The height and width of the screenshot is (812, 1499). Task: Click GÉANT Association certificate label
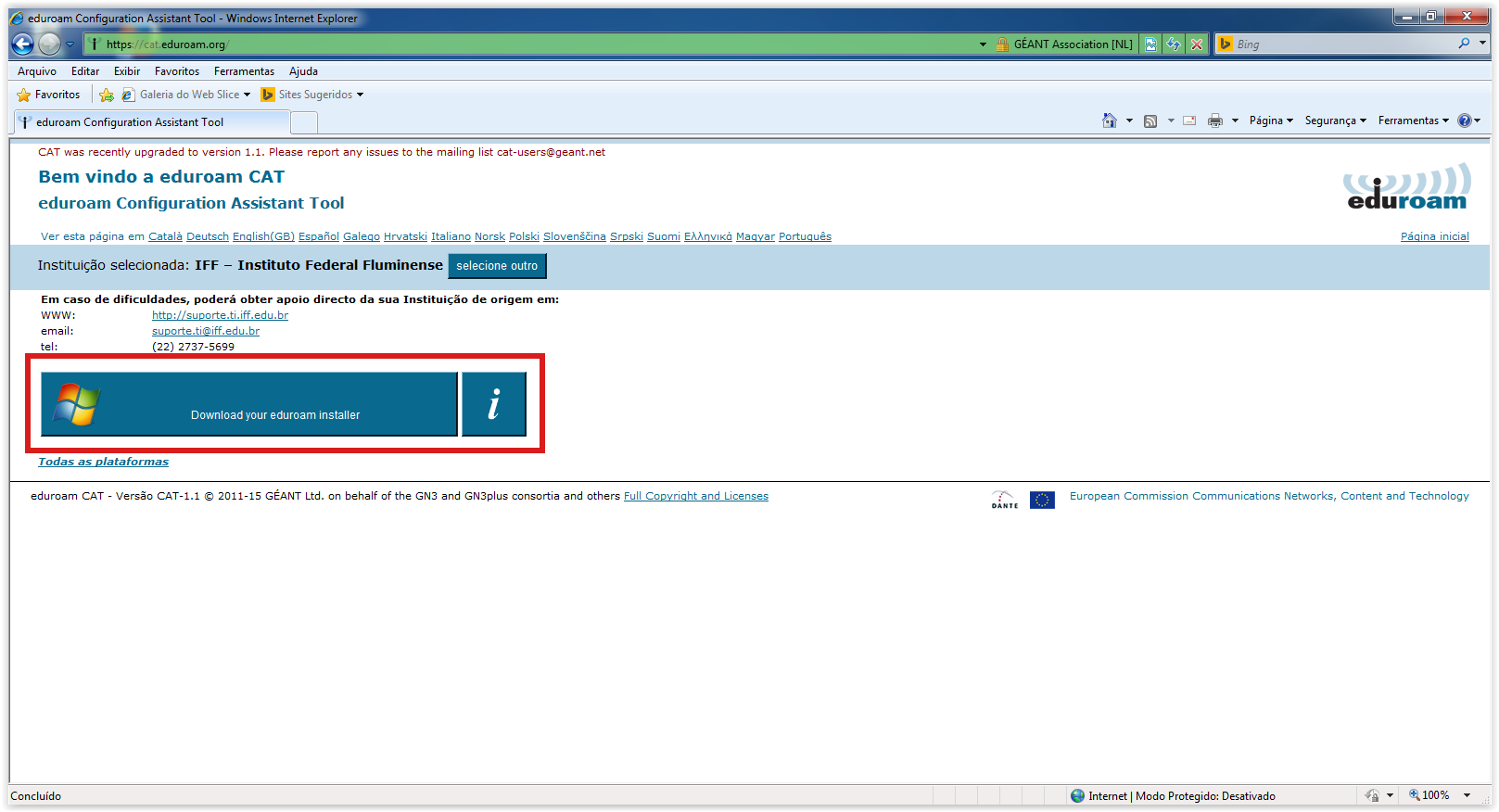1073,44
